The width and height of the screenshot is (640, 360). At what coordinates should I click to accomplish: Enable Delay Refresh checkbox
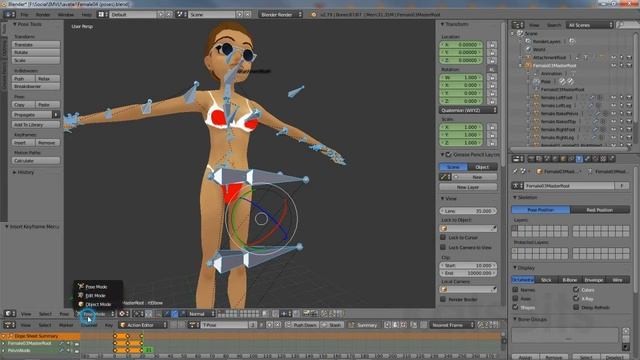point(576,307)
